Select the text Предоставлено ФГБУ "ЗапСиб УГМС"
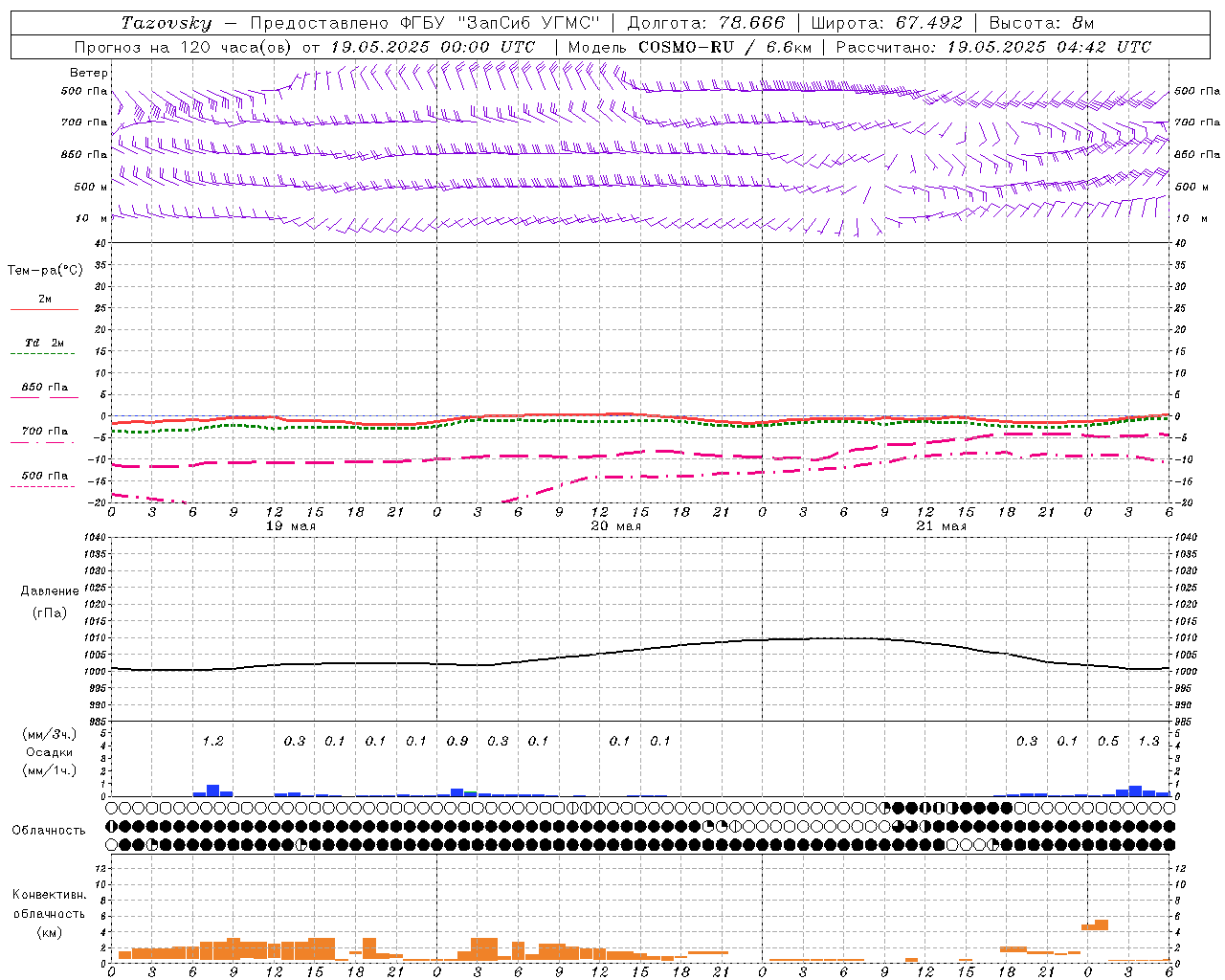This screenshot has height=980, width=1225. point(425,23)
